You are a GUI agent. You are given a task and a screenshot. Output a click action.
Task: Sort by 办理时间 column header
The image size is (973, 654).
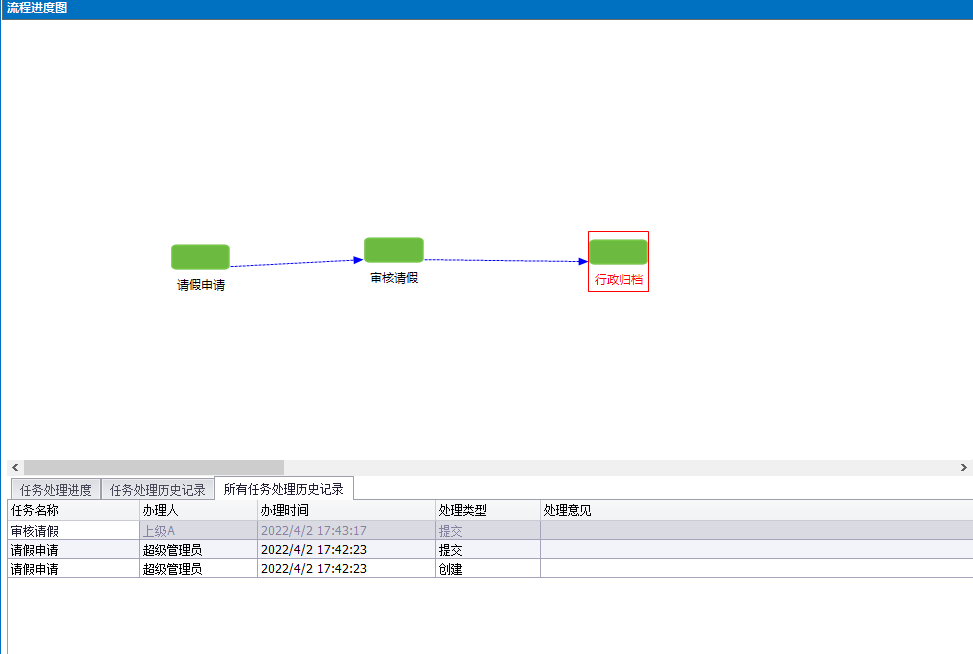coord(345,510)
